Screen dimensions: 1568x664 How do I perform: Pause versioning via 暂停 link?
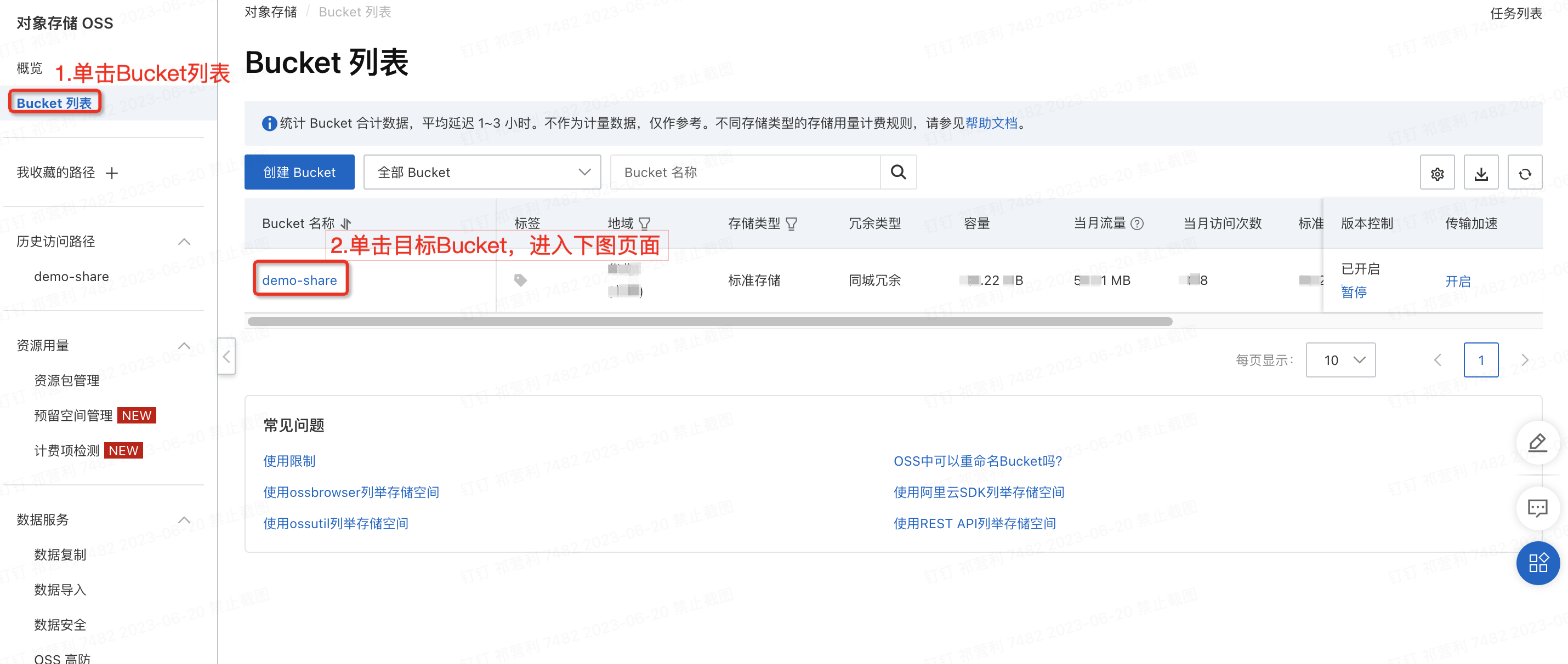coord(1354,292)
